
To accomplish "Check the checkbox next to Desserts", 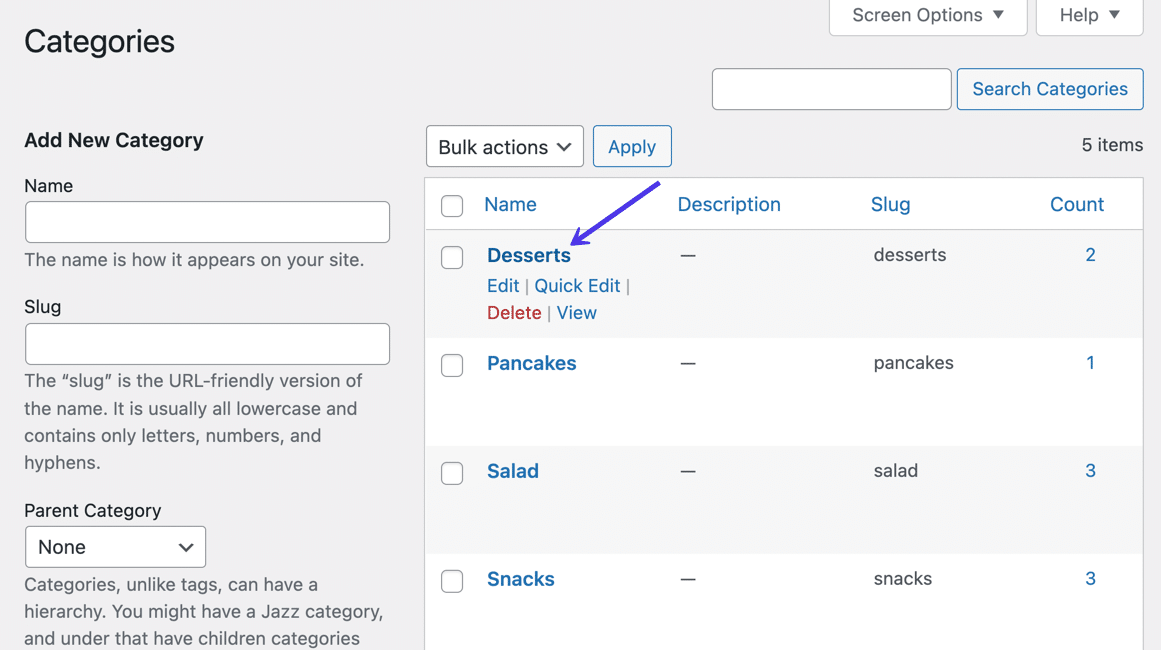I will 451,257.
